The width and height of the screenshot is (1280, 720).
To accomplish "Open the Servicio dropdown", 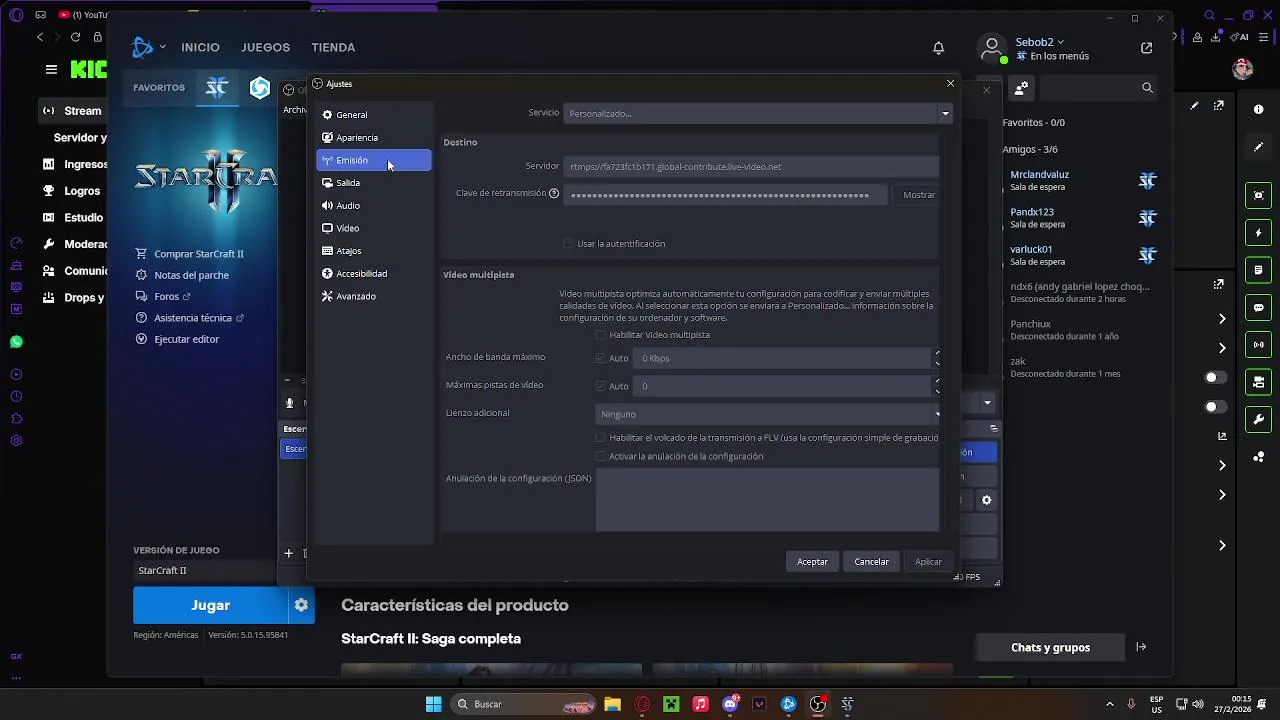I will (x=757, y=113).
